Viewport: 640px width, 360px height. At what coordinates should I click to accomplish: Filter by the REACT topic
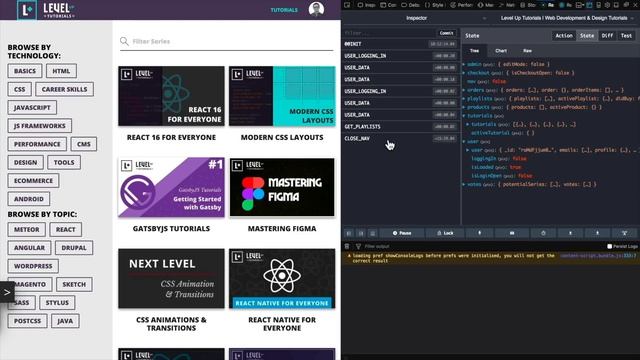click(65, 229)
